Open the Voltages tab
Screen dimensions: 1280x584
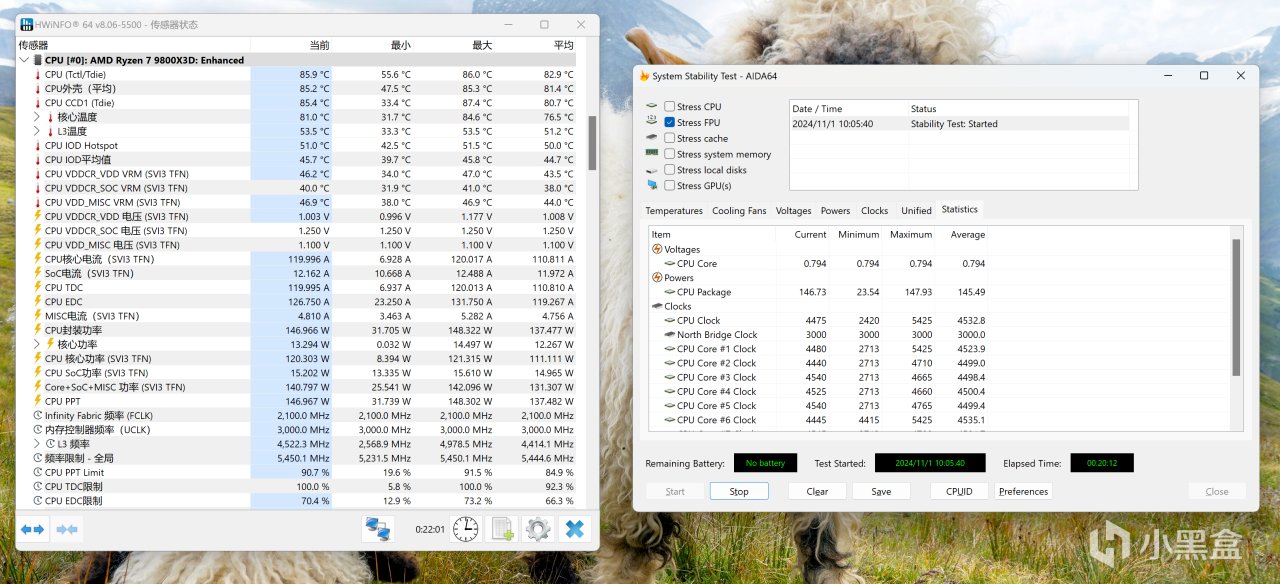(793, 211)
